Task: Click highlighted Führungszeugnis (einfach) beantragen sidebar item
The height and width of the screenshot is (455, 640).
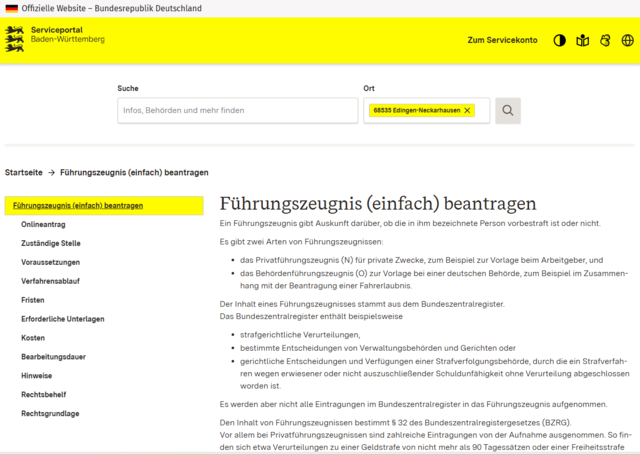Action: pyautogui.click(x=78, y=206)
